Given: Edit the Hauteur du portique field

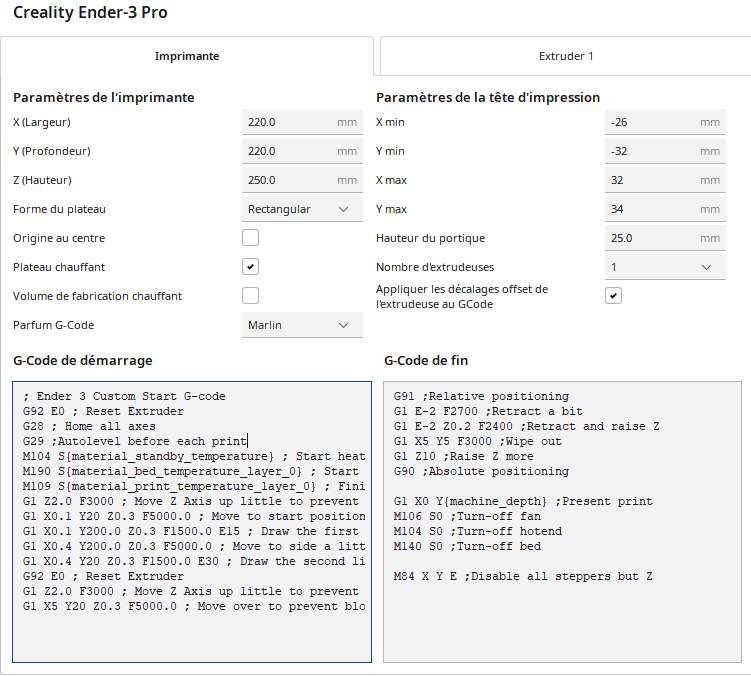Looking at the screenshot, I should [665, 238].
